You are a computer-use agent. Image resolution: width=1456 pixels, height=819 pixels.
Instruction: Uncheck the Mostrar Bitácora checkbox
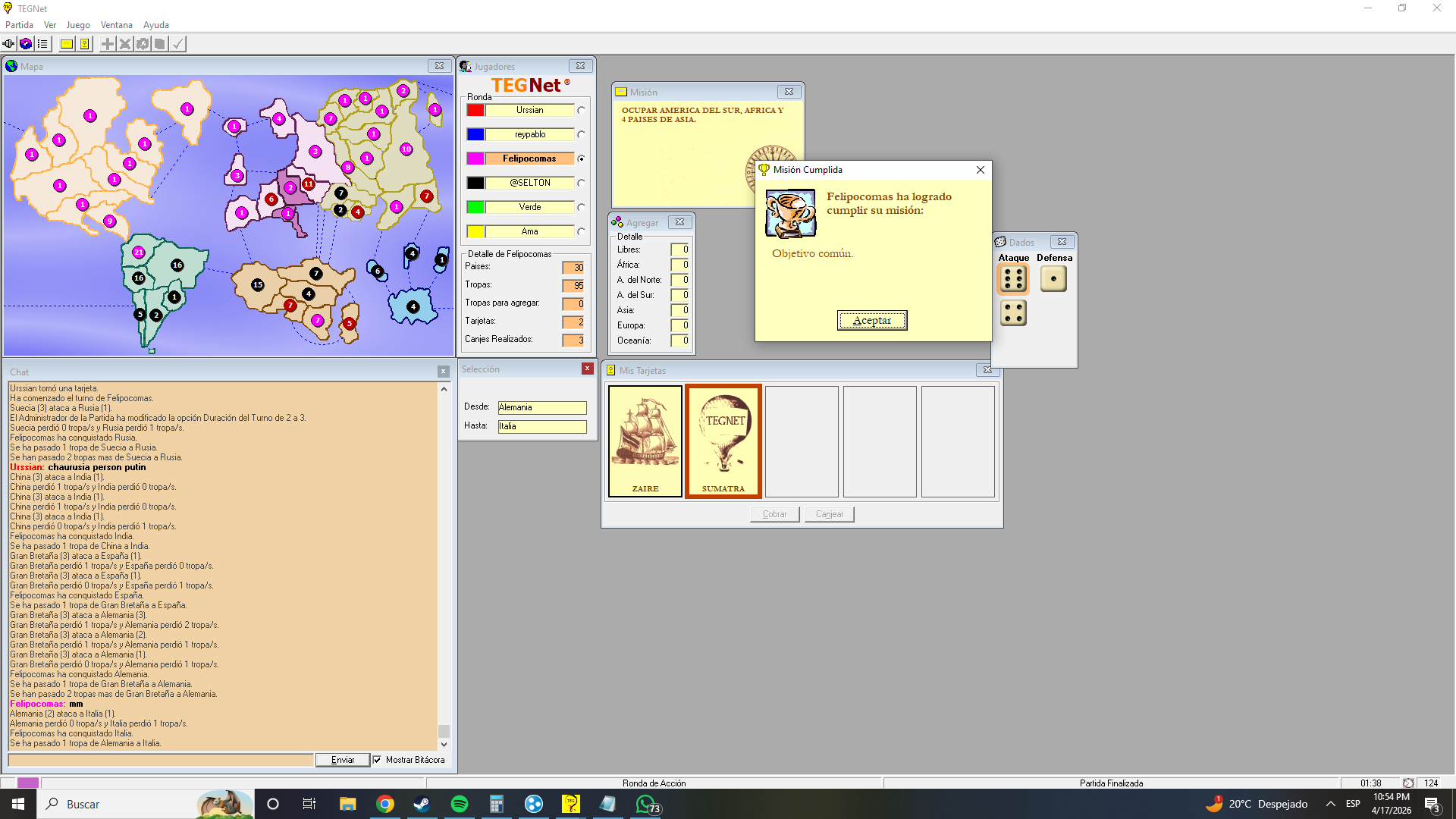tap(377, 760)
